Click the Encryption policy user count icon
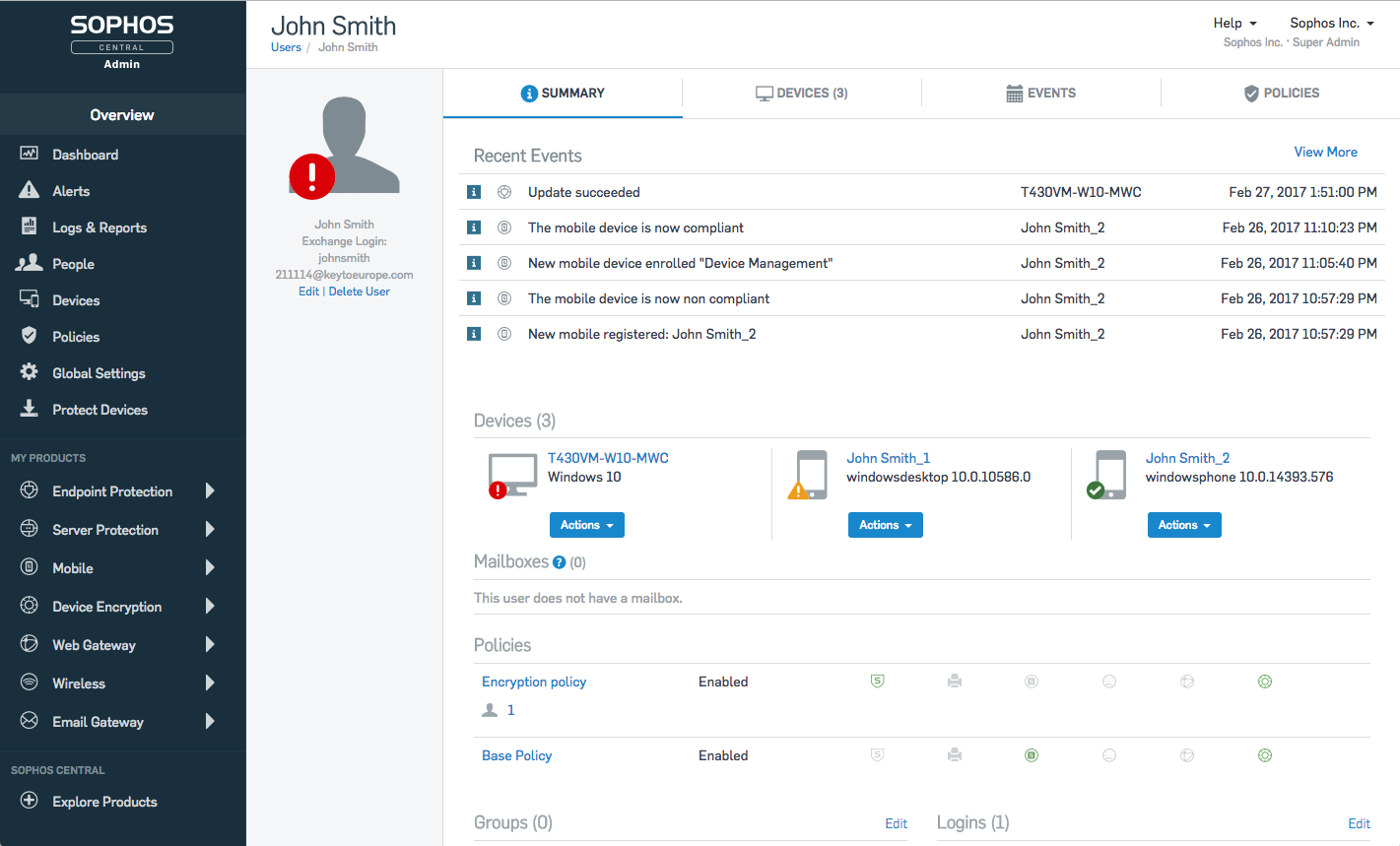Viewport: 1400px width, 846px height. (x=490, y=710)
